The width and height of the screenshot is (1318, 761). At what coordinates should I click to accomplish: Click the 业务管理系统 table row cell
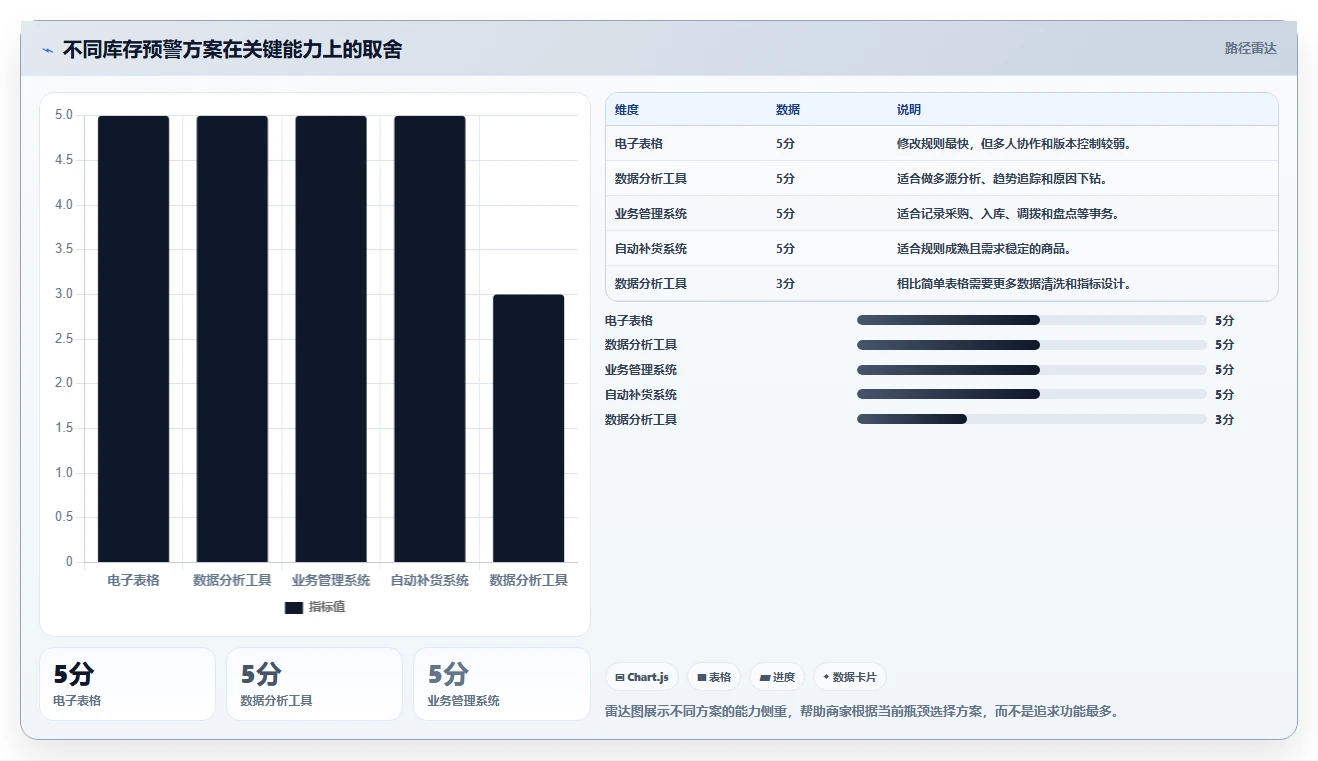pyautogui.click(x=651, y=214)
